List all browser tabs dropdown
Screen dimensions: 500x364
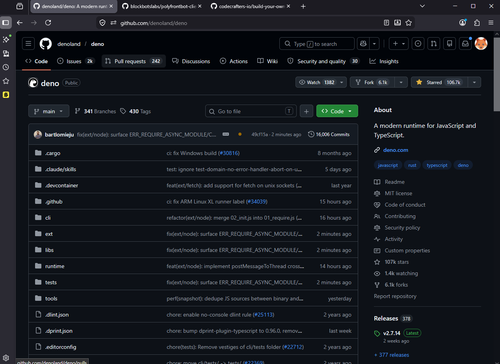click(422, 6)
